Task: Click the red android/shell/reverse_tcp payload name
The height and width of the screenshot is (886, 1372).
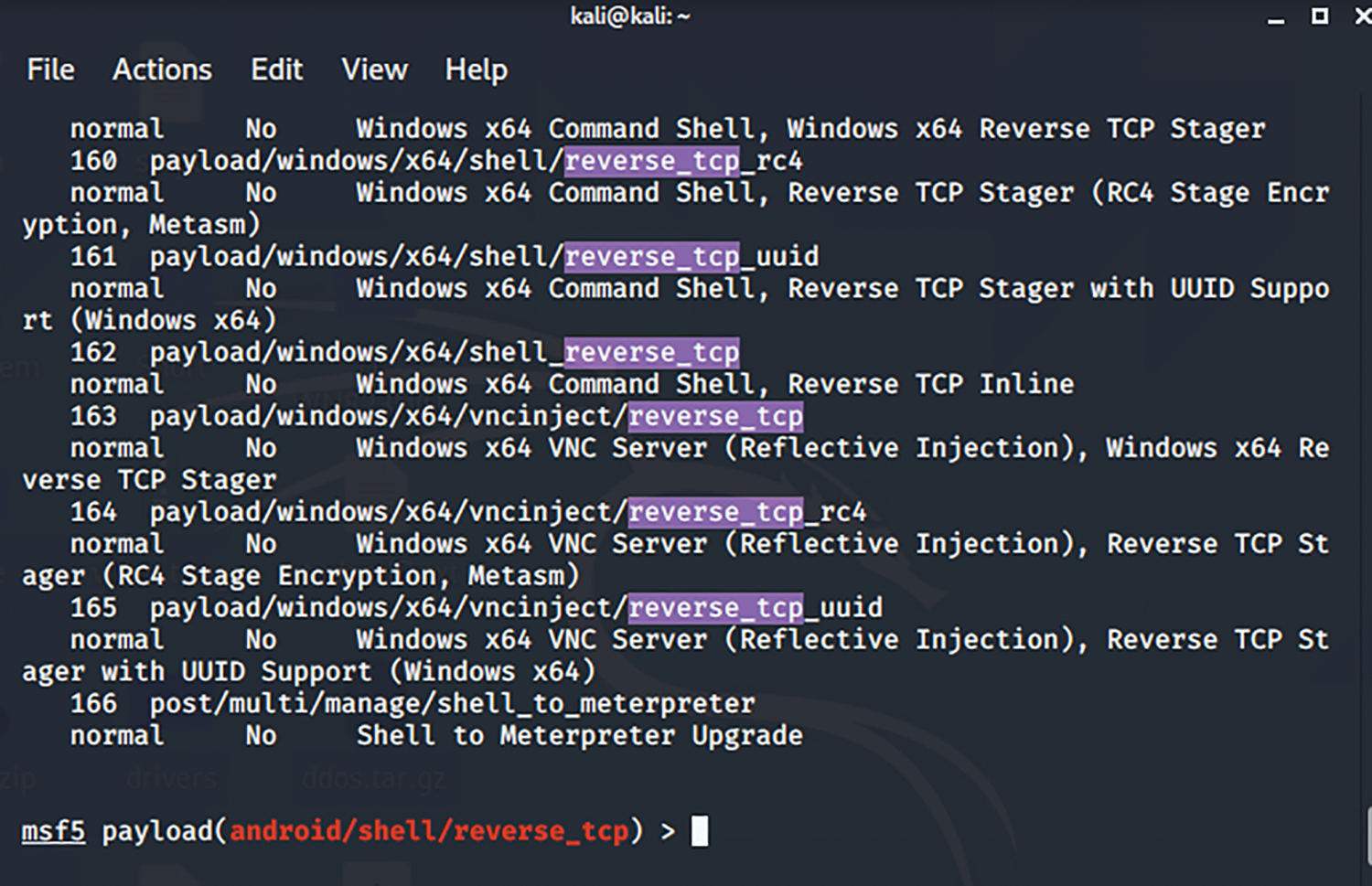Action: (x=429, y=831)
